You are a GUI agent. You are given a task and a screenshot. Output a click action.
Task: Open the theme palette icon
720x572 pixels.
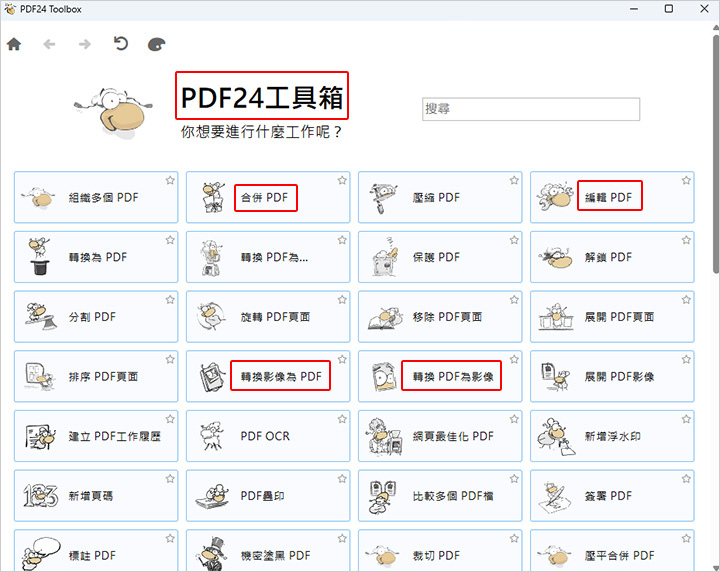[156, 45]
